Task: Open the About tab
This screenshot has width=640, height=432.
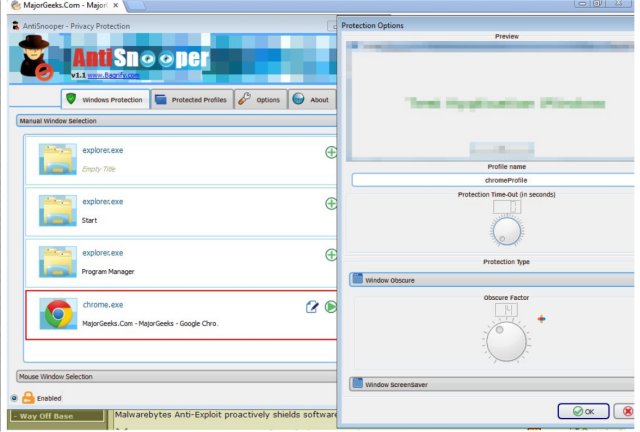Action: coord(312,99)
